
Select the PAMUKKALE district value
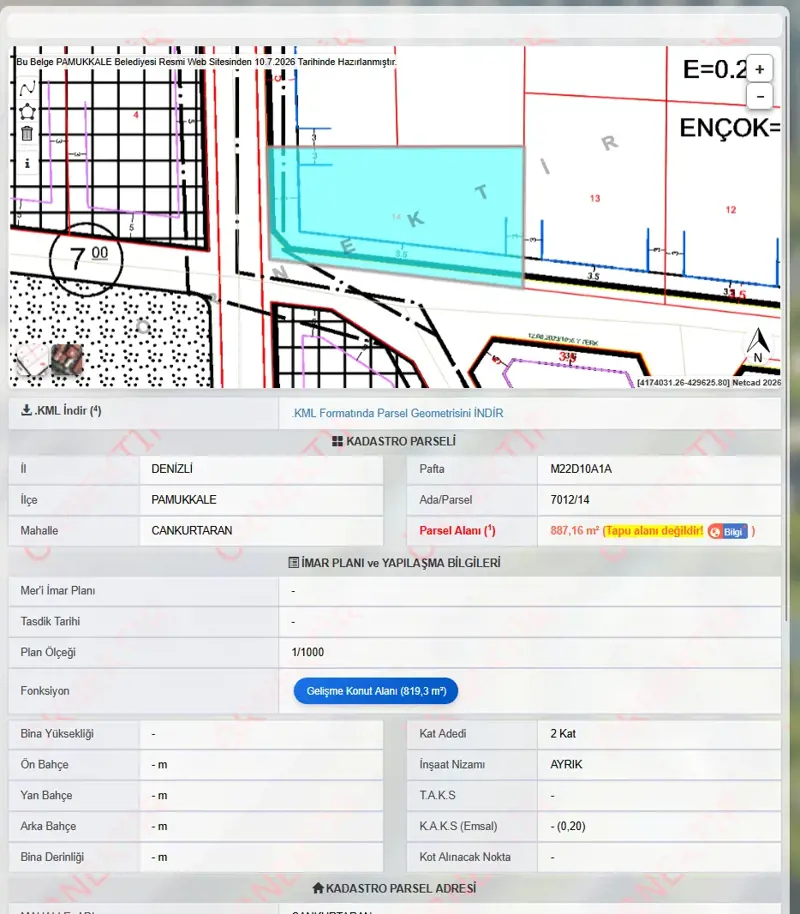[184, 500]
